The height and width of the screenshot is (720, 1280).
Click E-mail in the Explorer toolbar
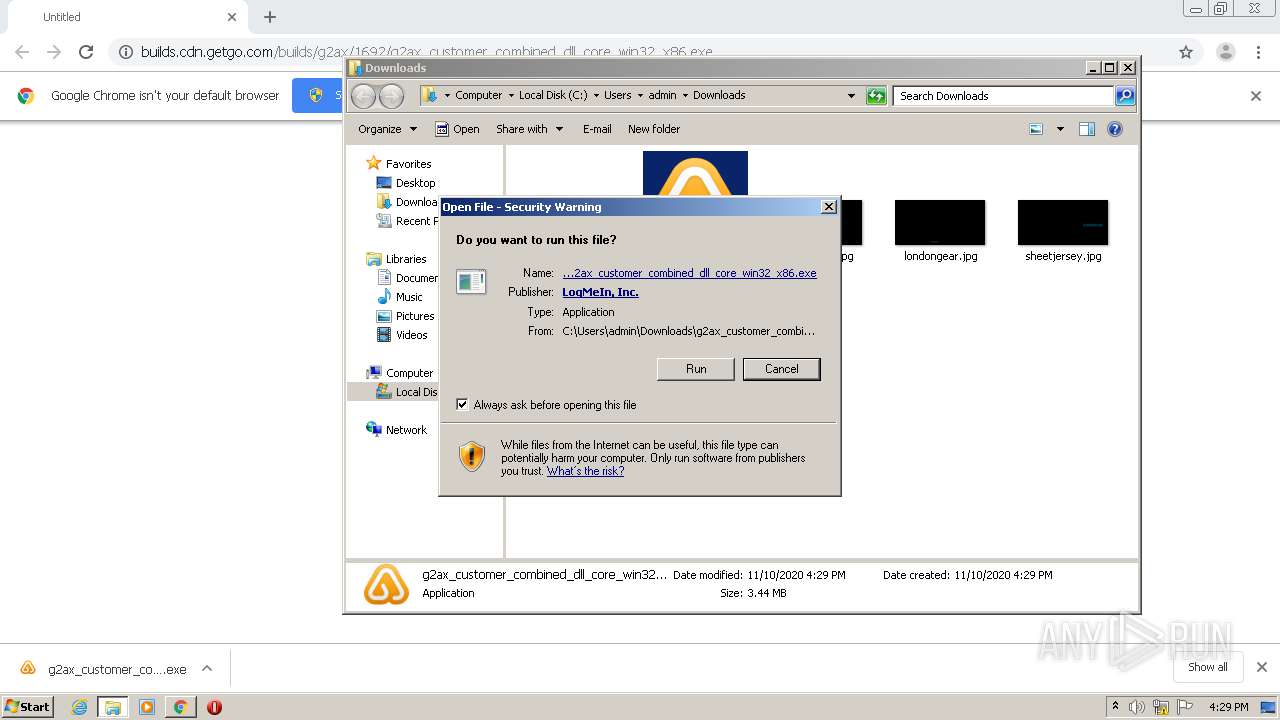coord(597,129)
